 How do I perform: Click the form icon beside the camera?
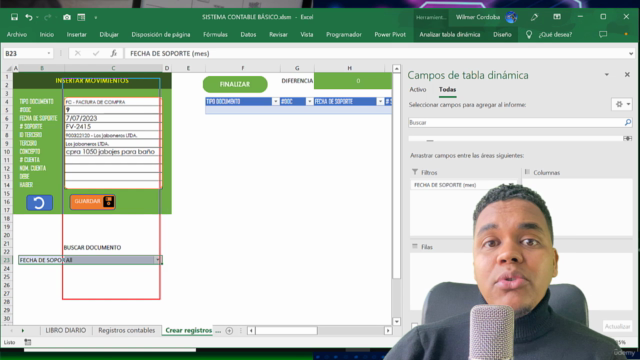[81, 17]
